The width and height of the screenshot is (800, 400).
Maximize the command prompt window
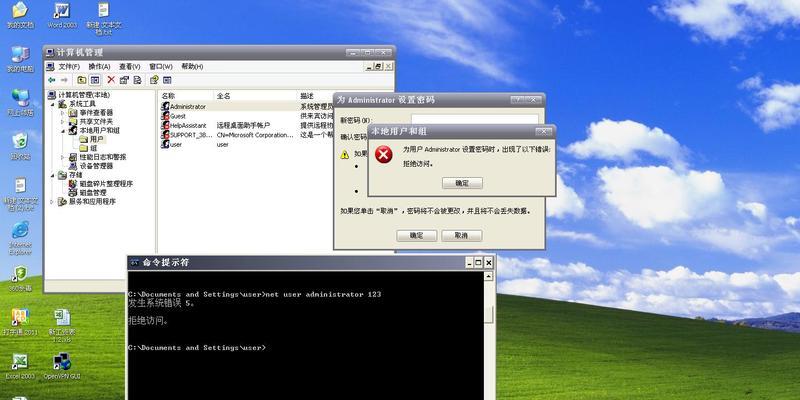[x=479, y=263]
